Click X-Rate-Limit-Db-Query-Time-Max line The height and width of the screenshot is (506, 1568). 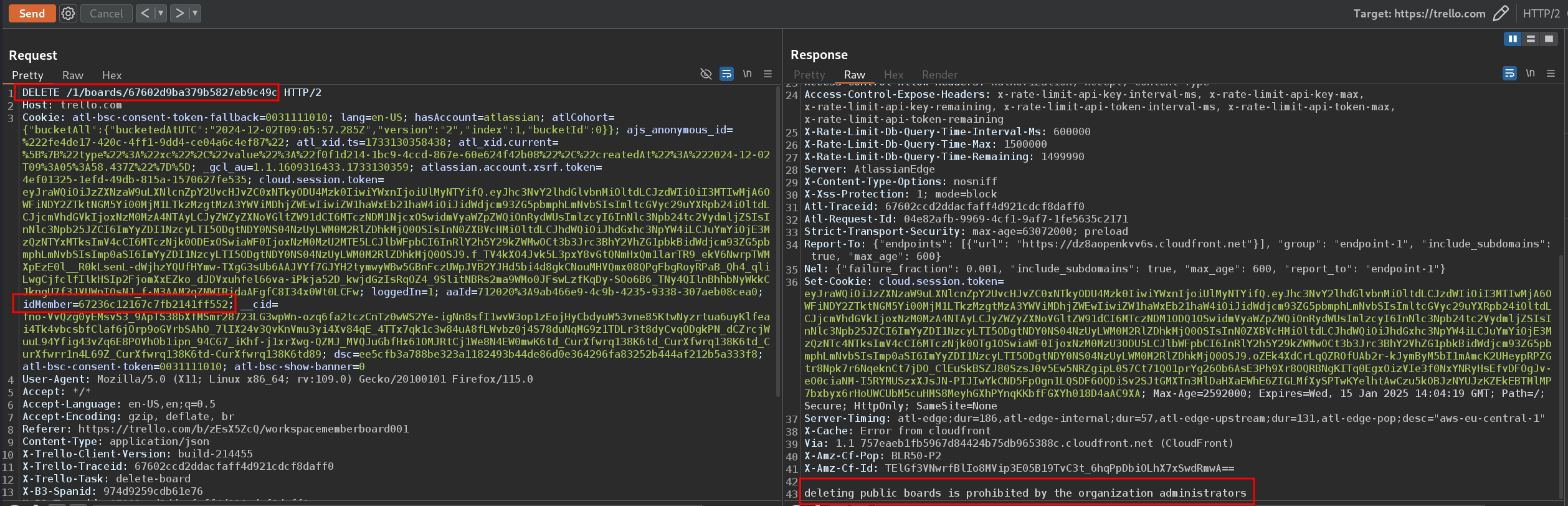click(926, 145)
